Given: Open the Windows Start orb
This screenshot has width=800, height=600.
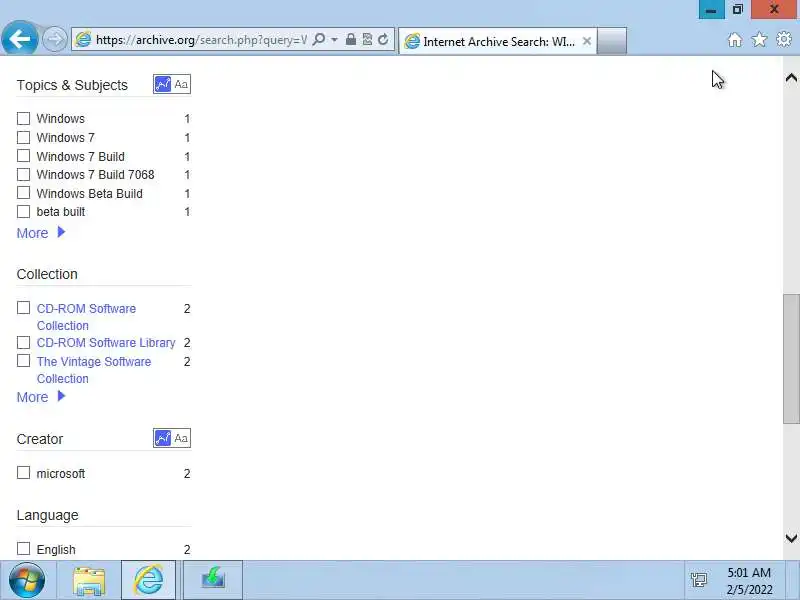Looking at the screenshot, I should pyautogui.click(x=27, y=580).
